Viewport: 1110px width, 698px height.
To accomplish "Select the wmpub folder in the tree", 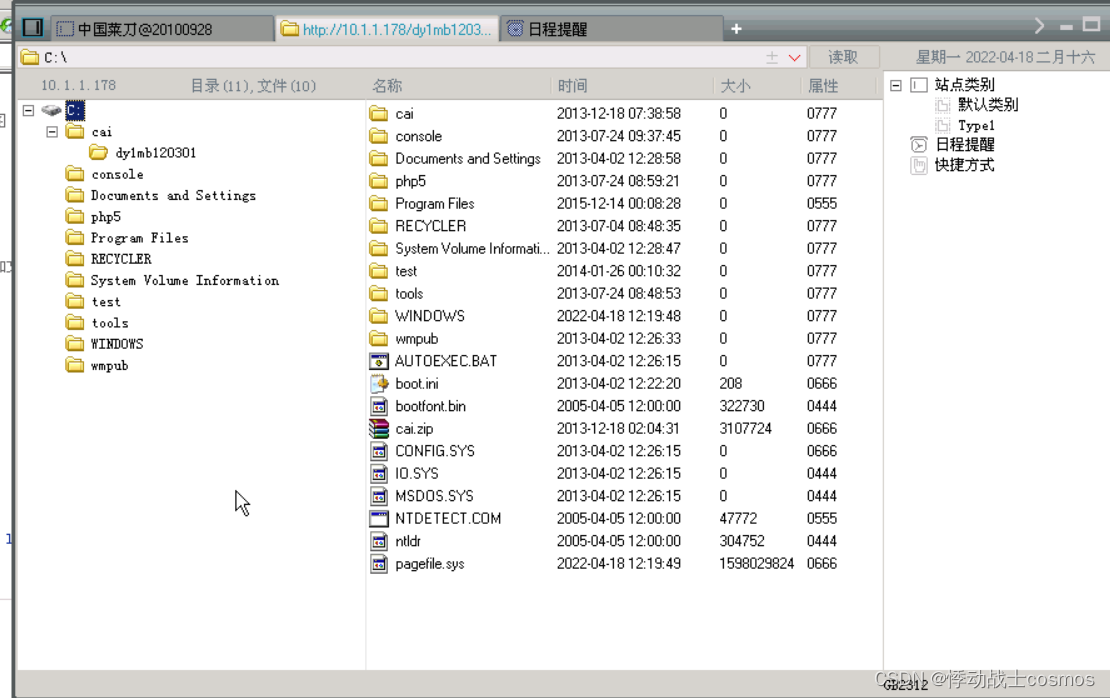I will pos(98,365).
